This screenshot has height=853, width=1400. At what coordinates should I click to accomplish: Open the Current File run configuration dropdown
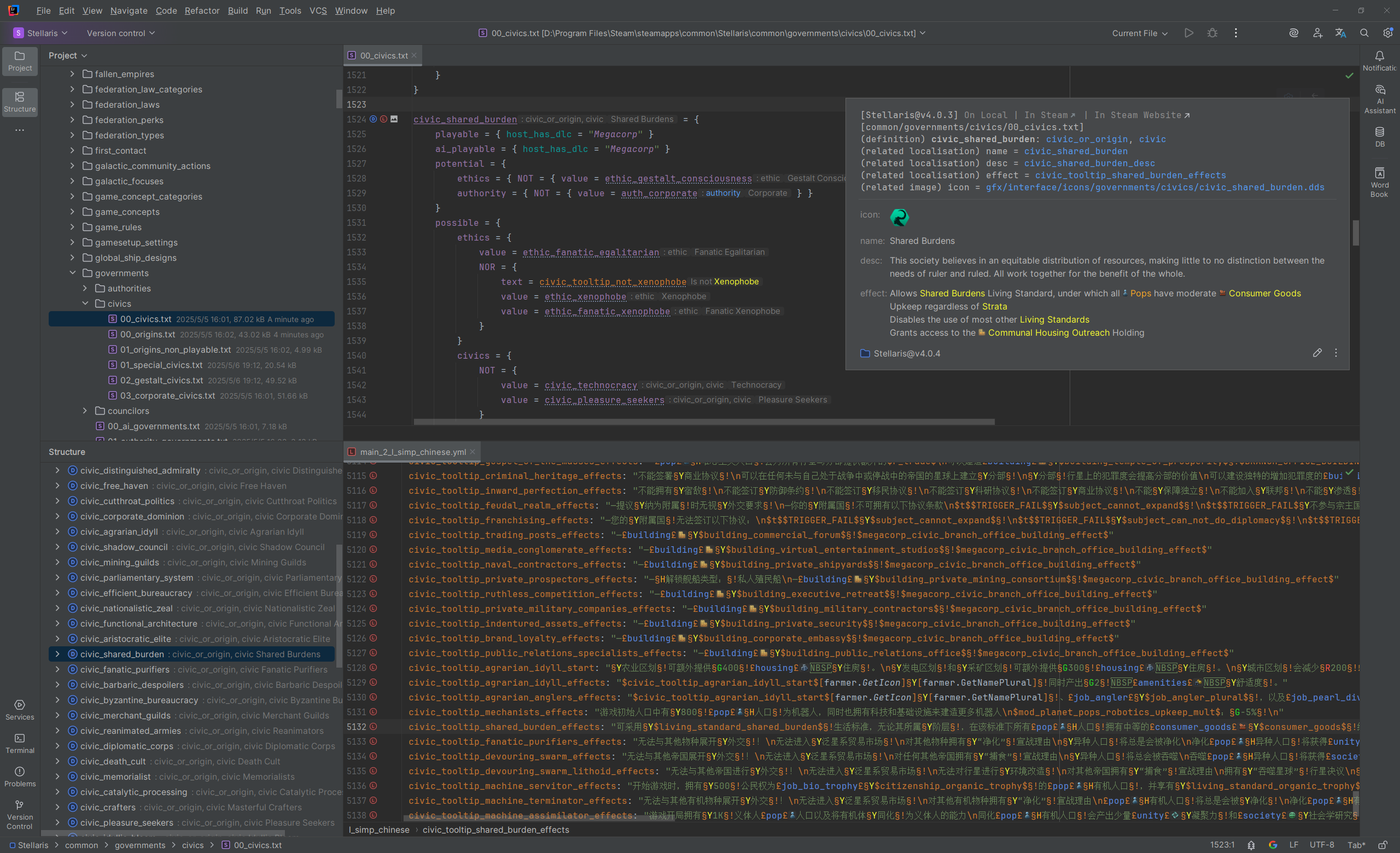(x=1140, y=33)
